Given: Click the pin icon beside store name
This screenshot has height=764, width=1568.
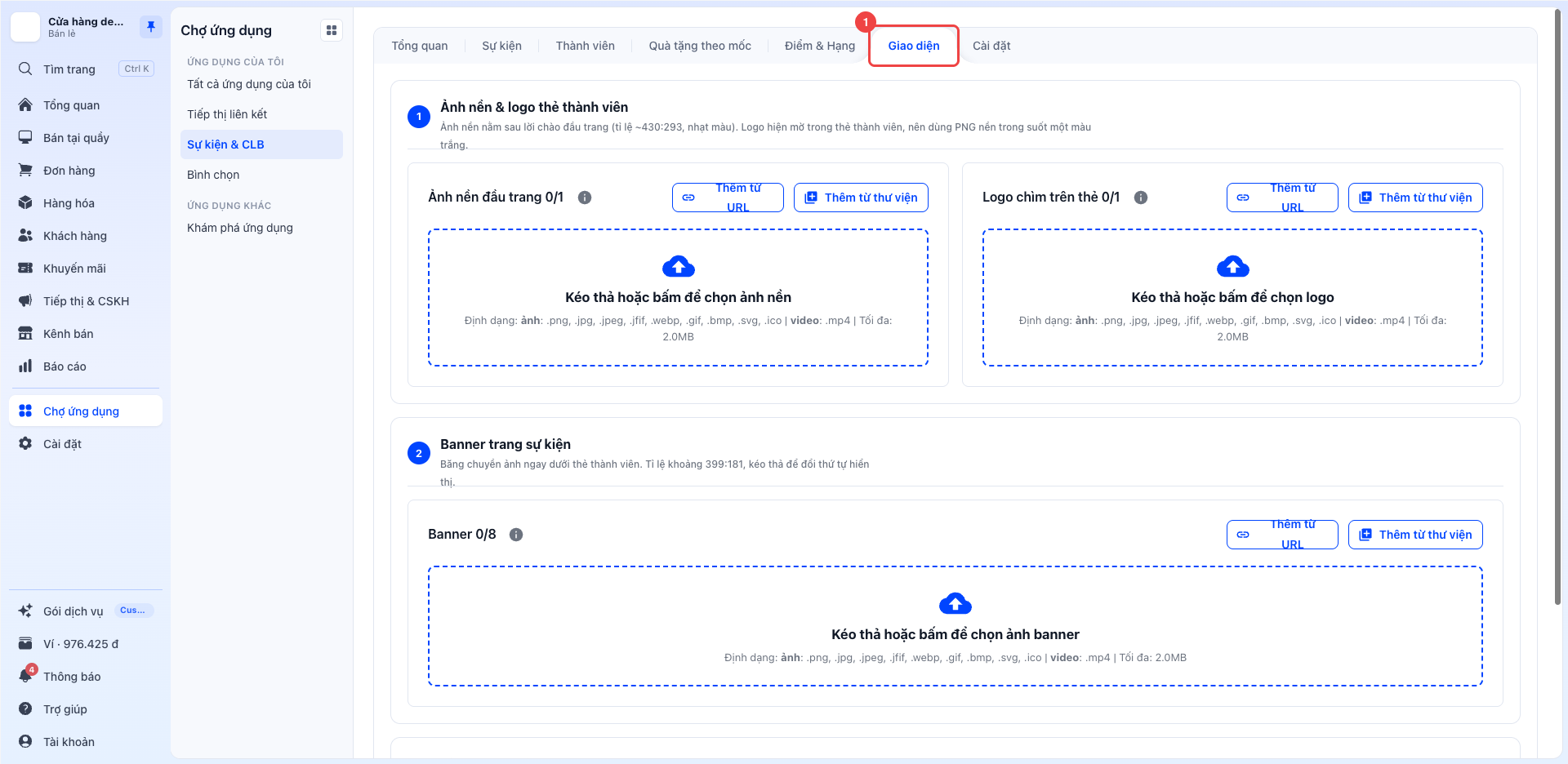Looking at the screenshot, I should point(150,27).
